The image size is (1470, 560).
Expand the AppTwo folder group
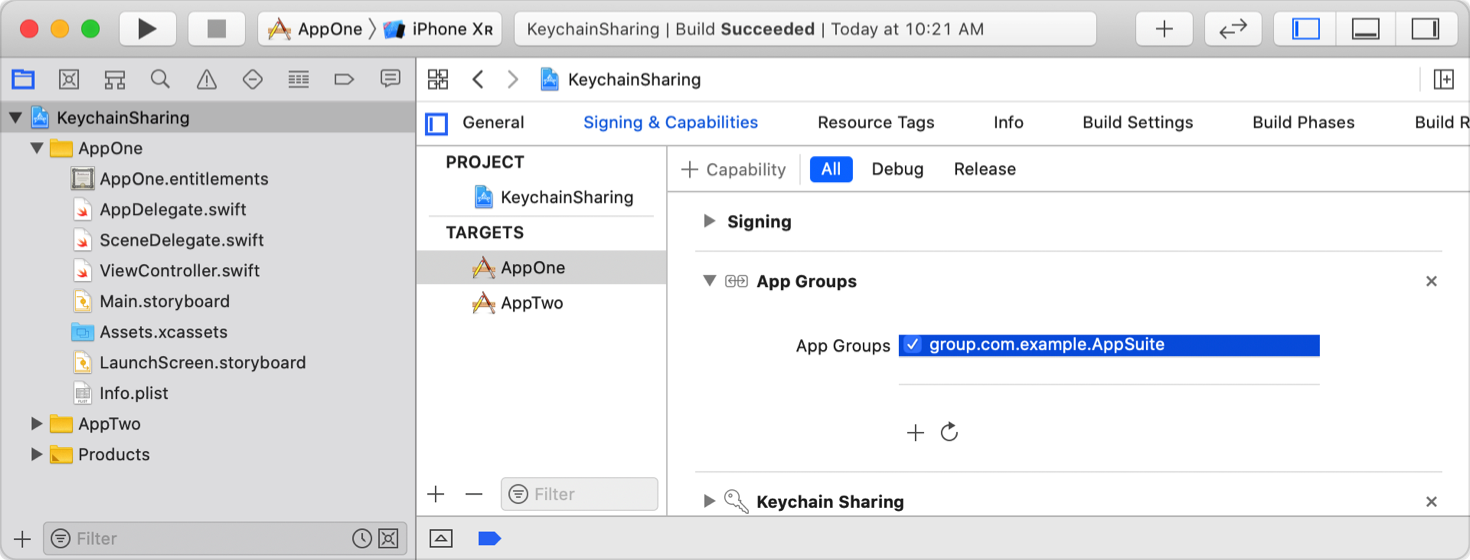pos(37,424)
